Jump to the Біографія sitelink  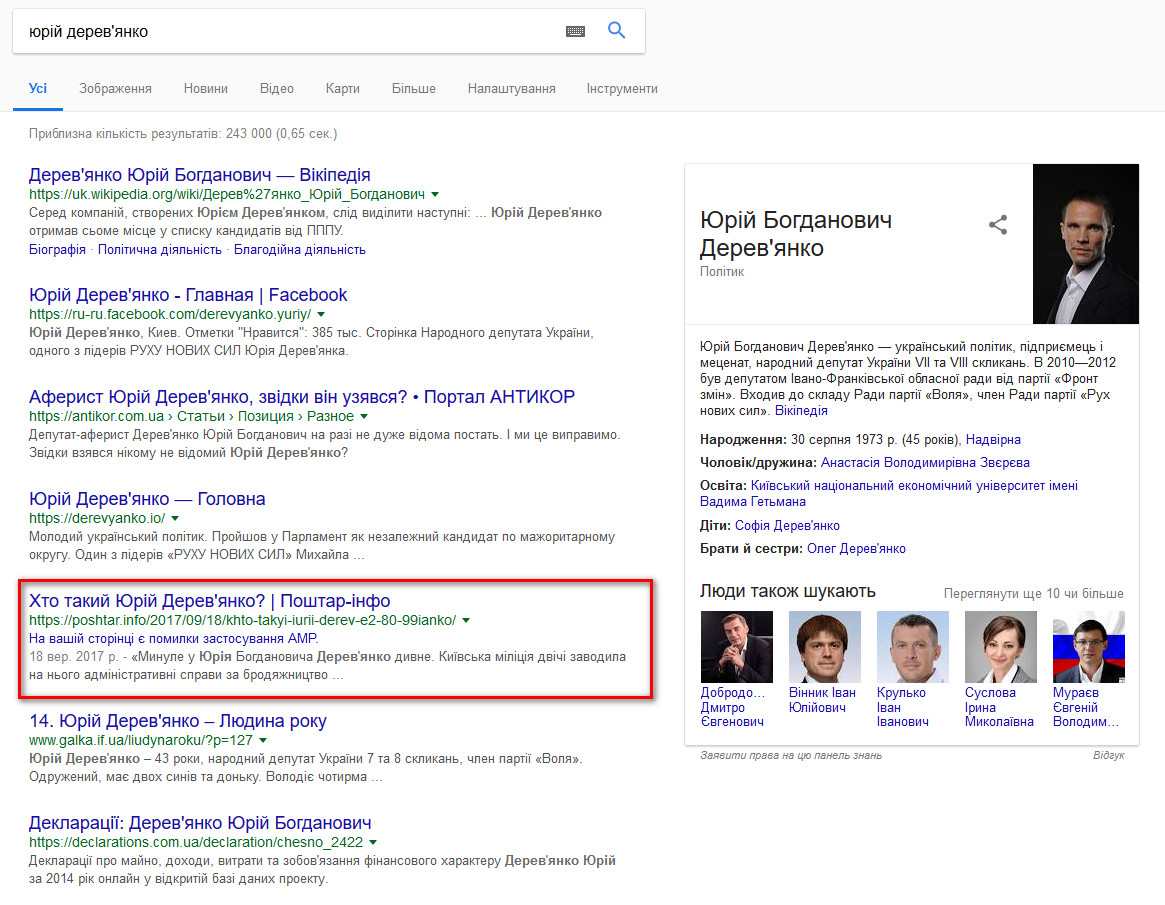(x=57, y=250)
